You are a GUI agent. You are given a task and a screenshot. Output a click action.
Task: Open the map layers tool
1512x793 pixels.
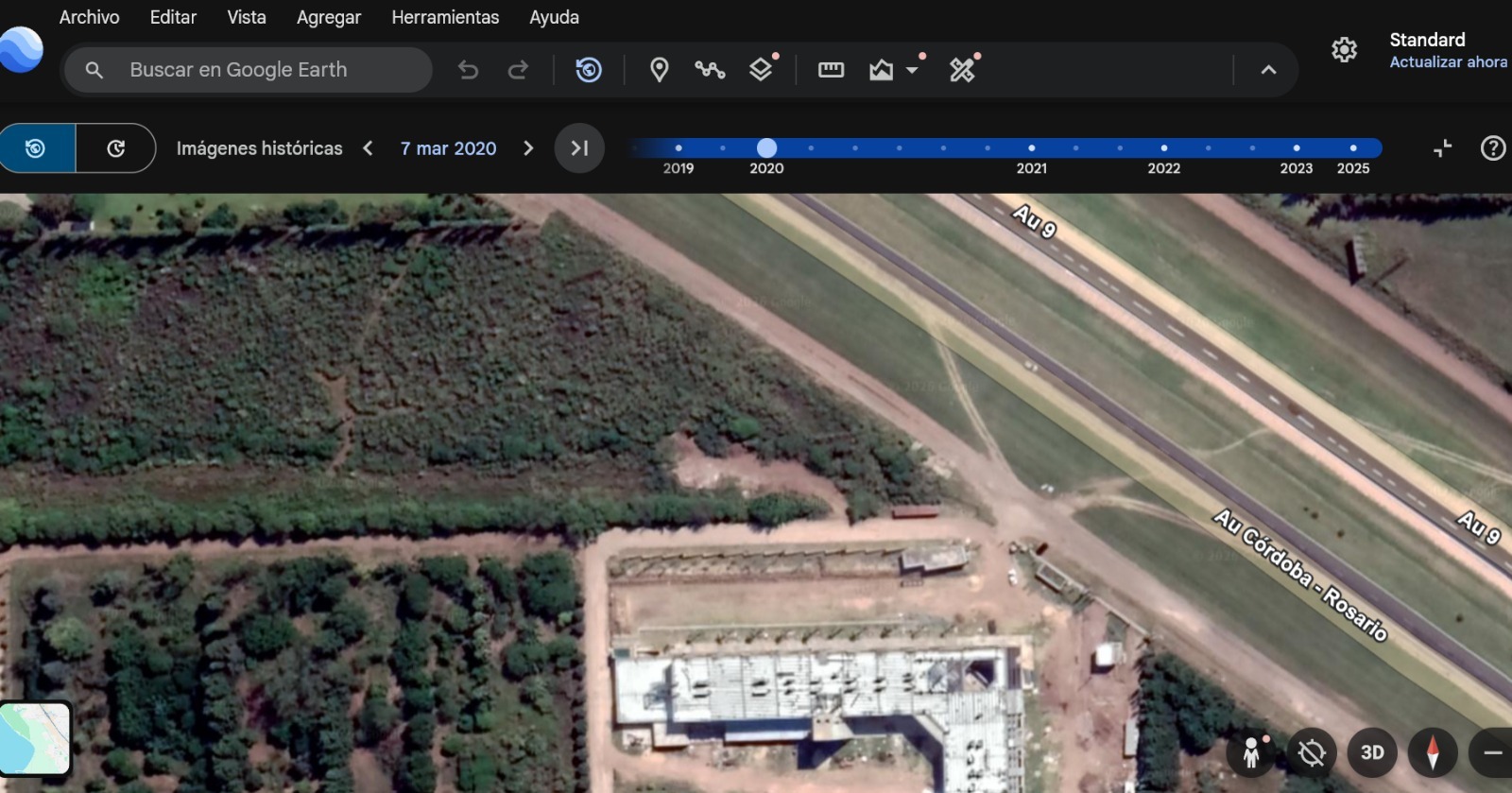[x=761, y=70]
